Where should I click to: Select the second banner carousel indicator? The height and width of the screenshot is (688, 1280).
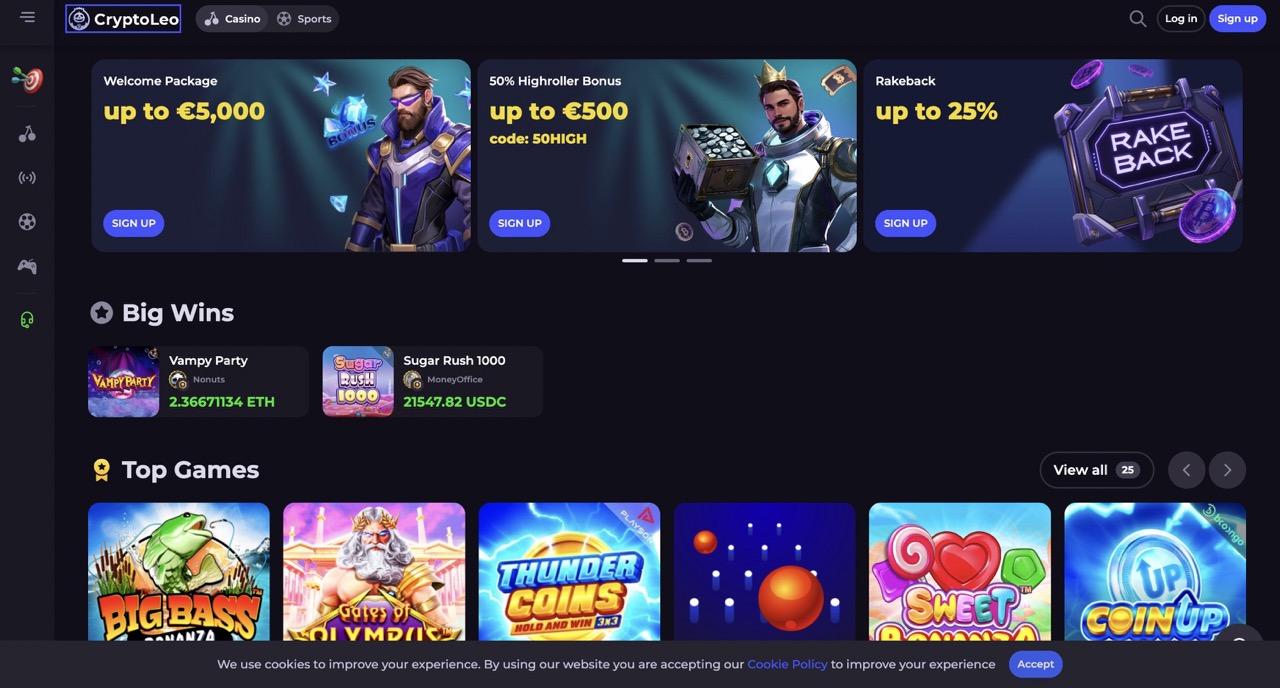pyautogui.click(x=667, y=261)
